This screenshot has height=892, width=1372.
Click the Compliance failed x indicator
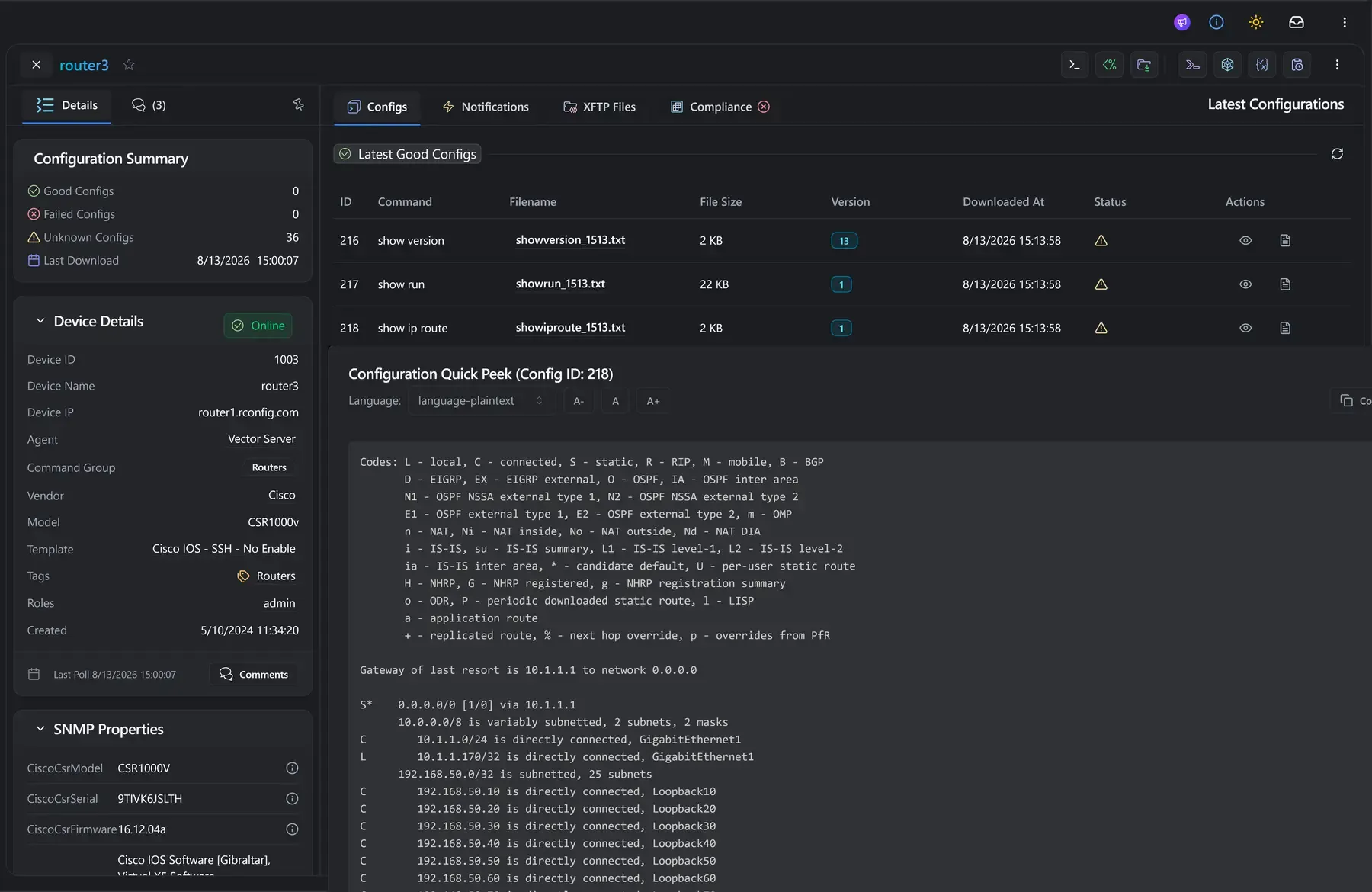(764, 107)
